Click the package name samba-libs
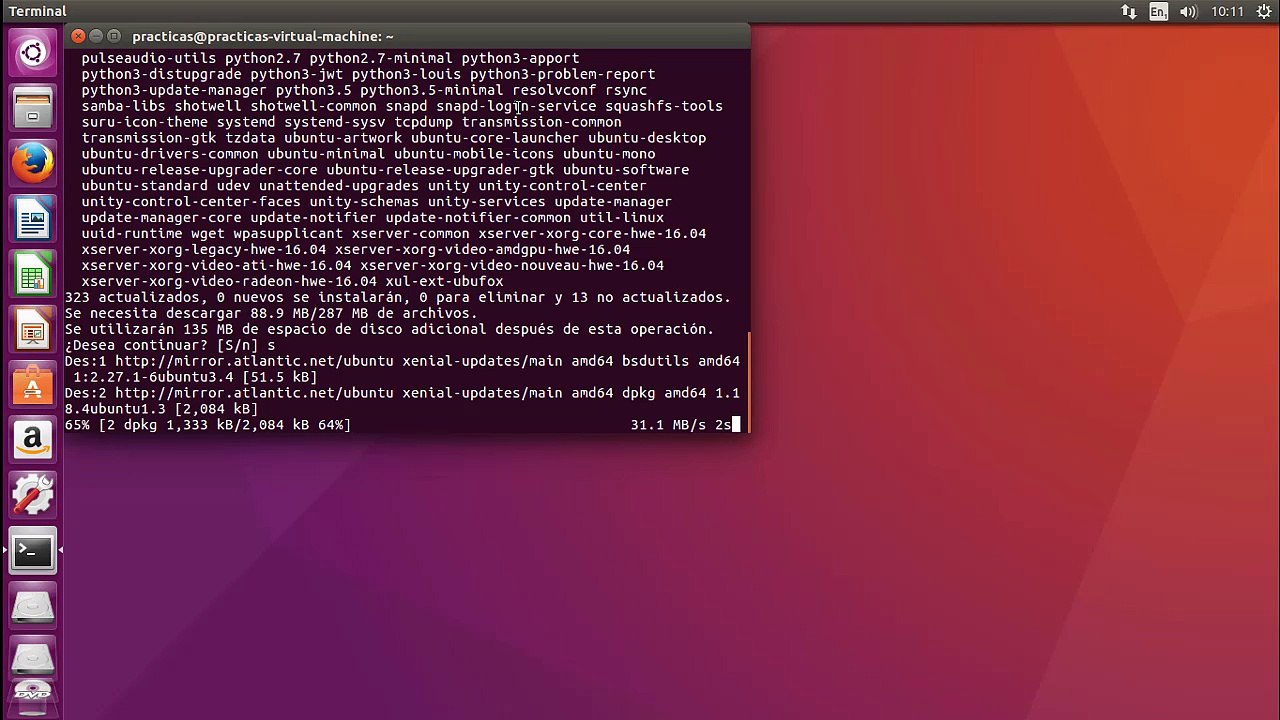 tap(124, 106)
